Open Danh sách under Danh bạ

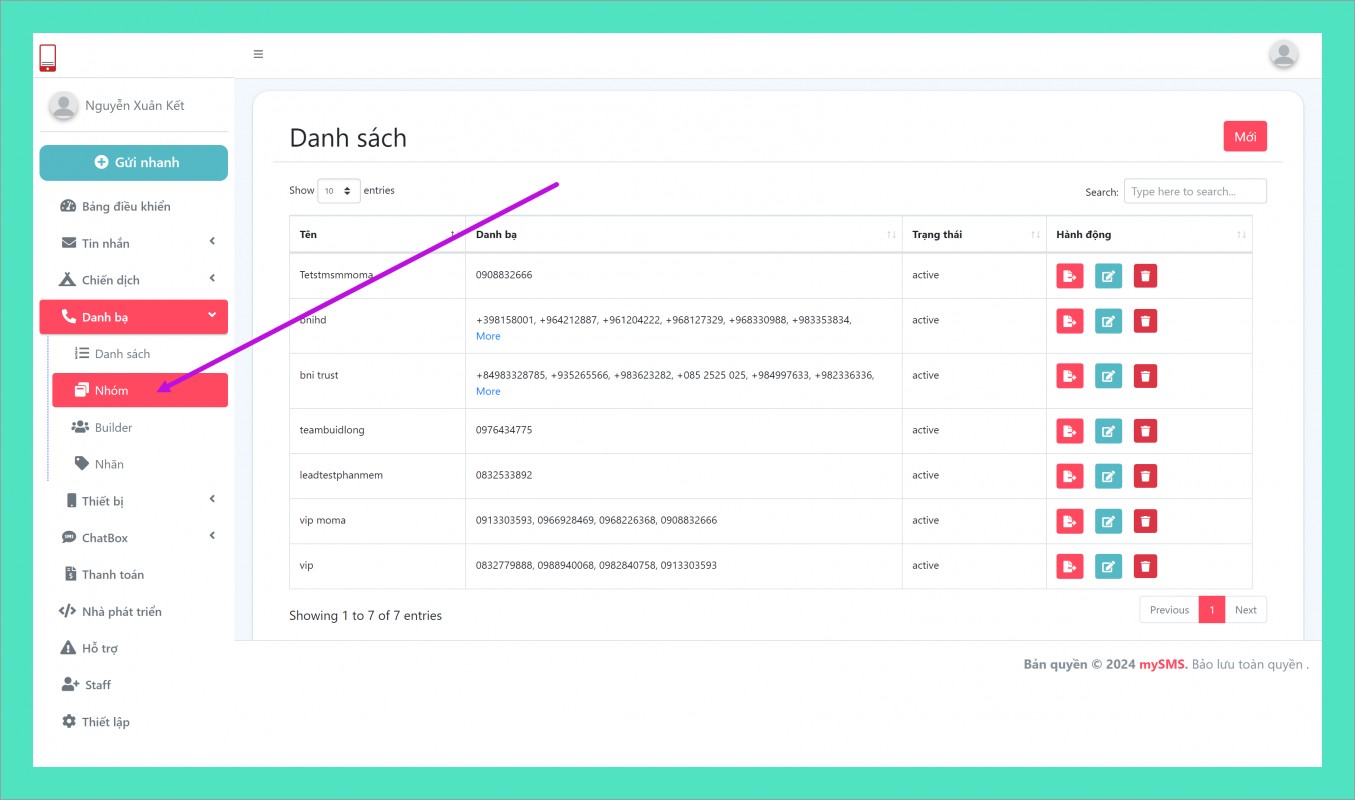point(122,354)
